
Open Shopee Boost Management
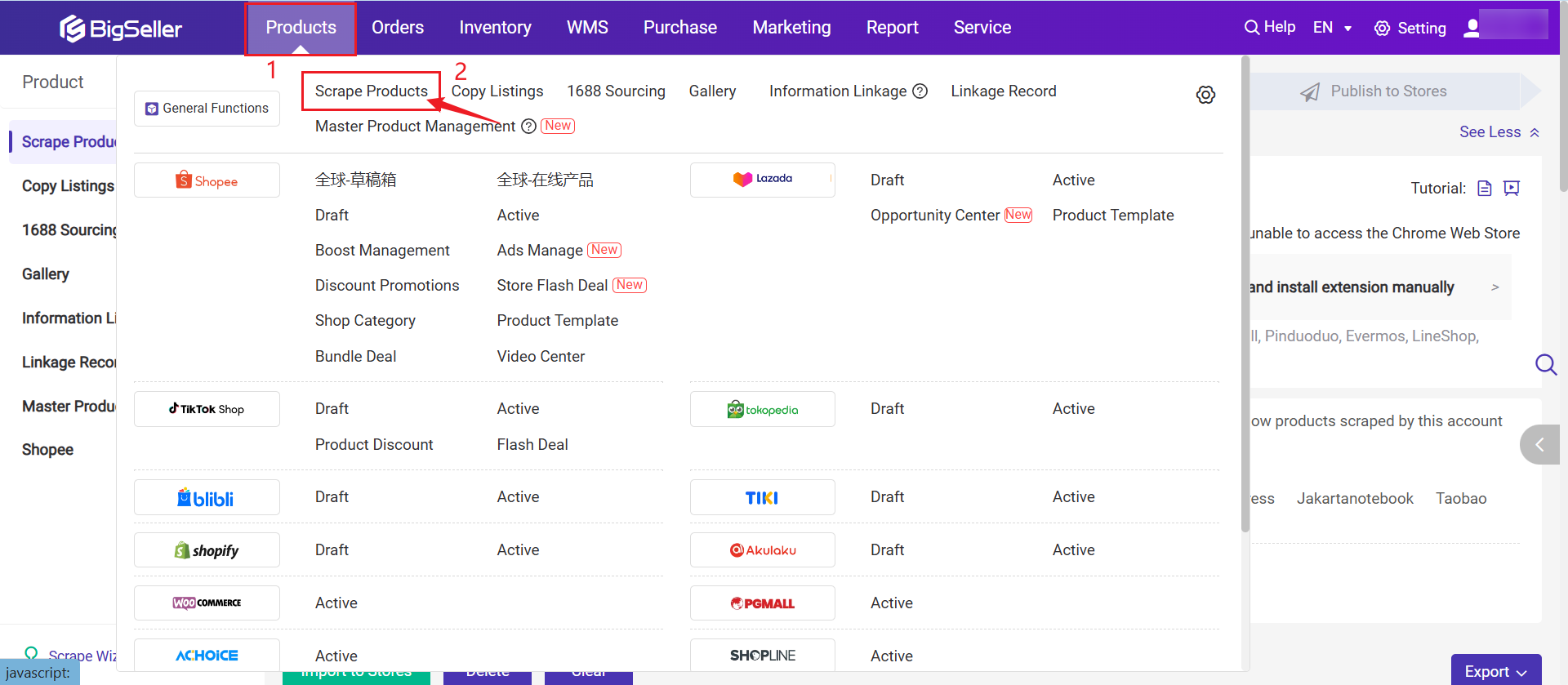382,251
